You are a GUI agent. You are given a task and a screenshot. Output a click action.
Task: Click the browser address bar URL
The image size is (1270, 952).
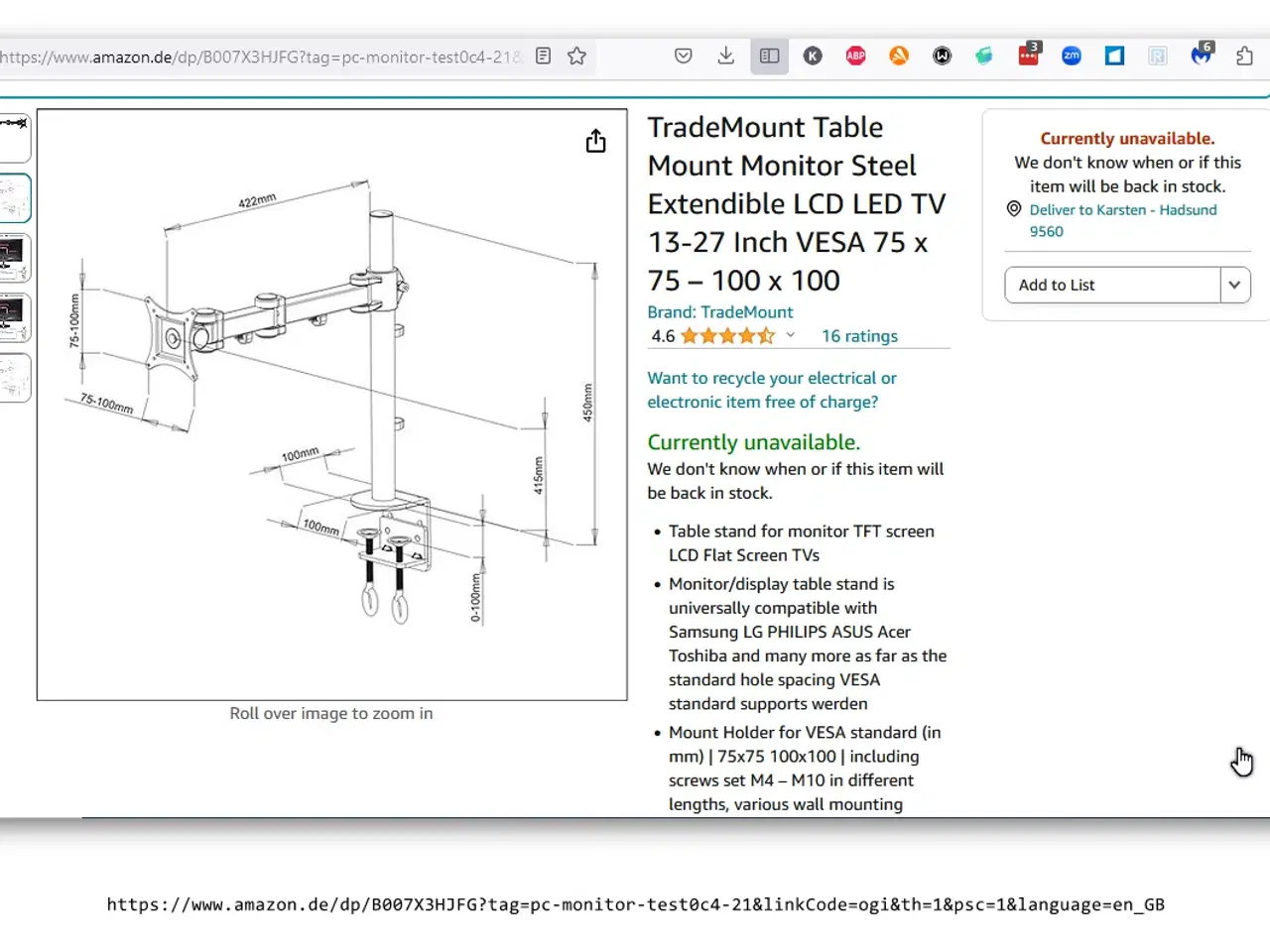(260, 57)
